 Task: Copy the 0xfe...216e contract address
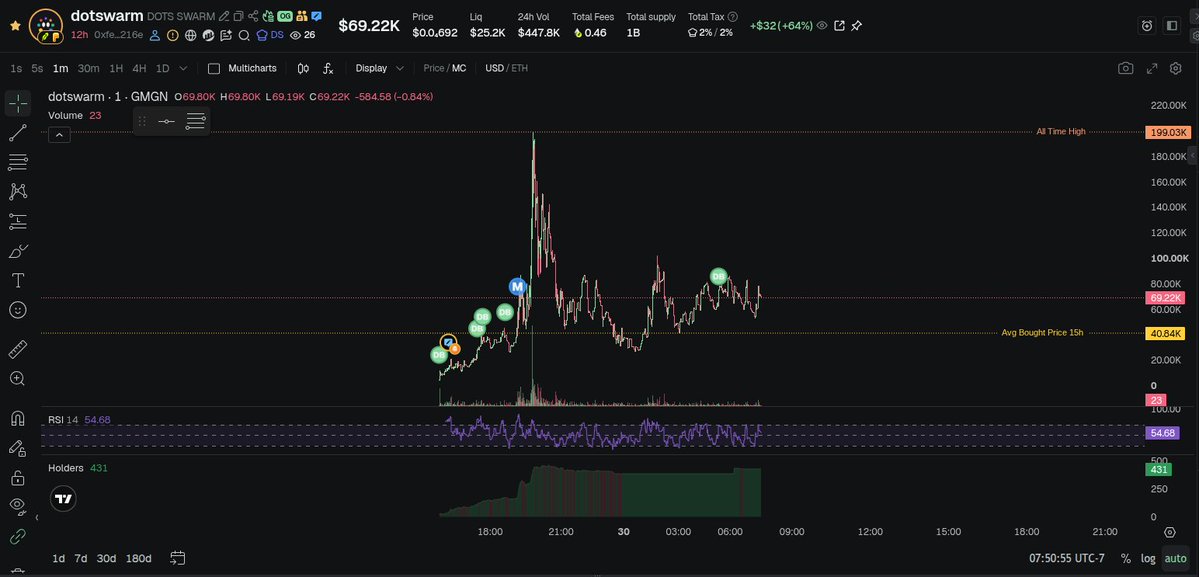(119, 34)
